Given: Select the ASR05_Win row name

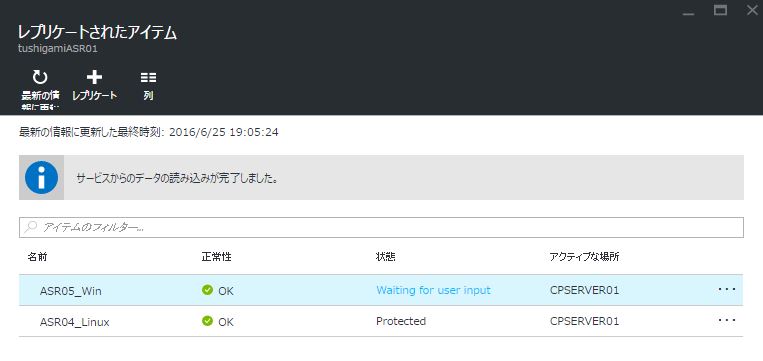Looking at the screenshot, I should pos(71,291).
